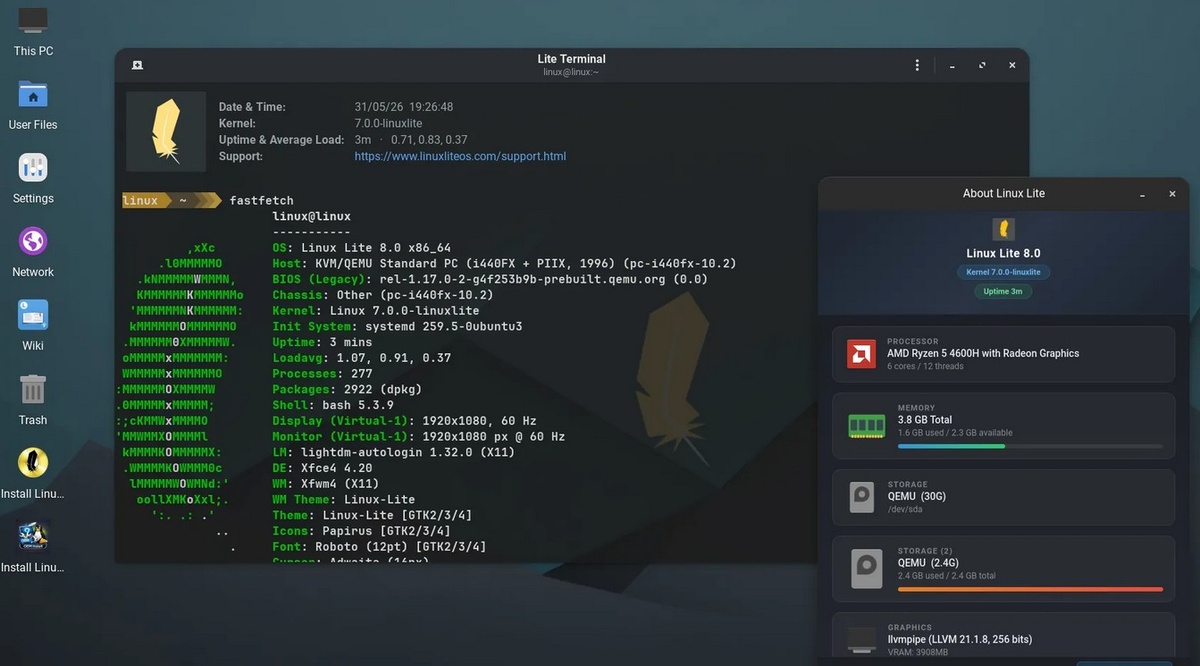This screenshot has height=666, width=1200.
Task: Minimize the Lite Terminal window
Action: pos(952,66)
